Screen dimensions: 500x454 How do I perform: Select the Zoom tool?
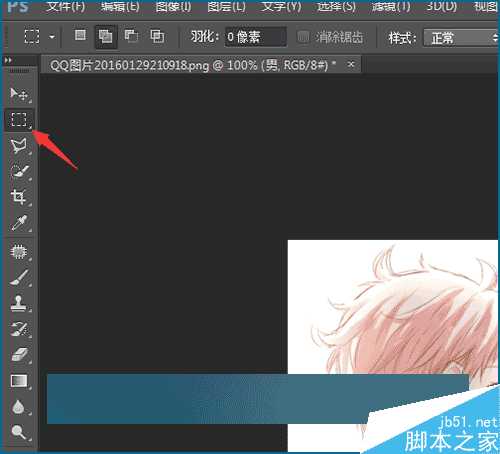point(19,432)
